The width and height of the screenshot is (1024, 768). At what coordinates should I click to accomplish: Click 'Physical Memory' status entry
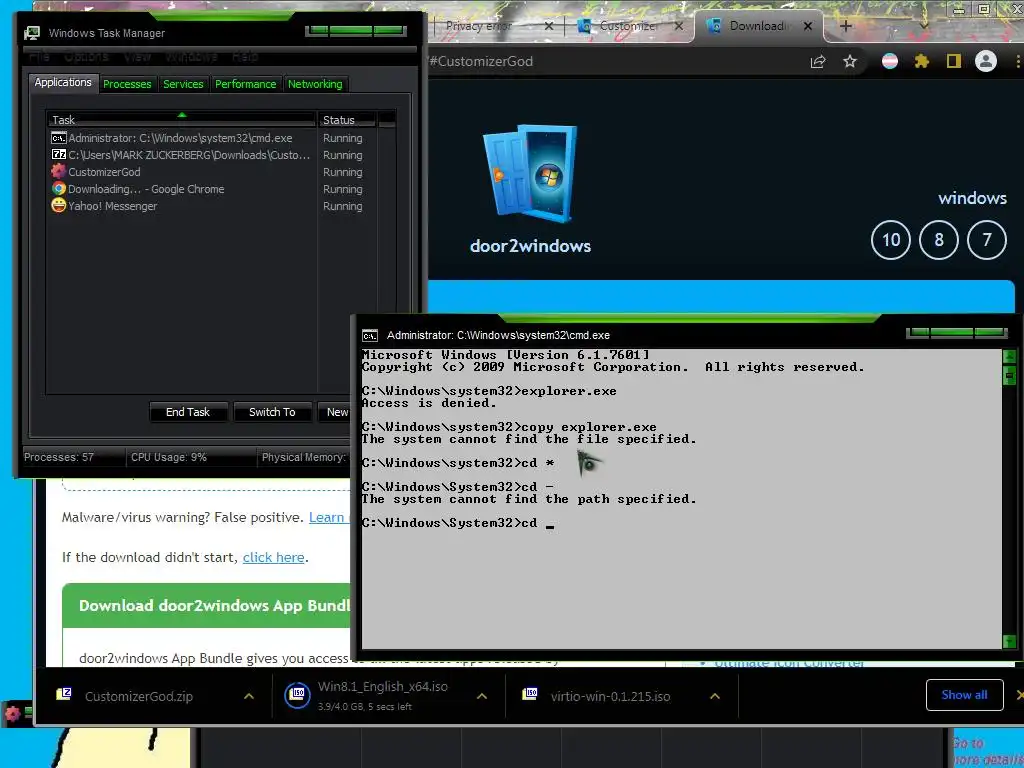pos(304,457)
